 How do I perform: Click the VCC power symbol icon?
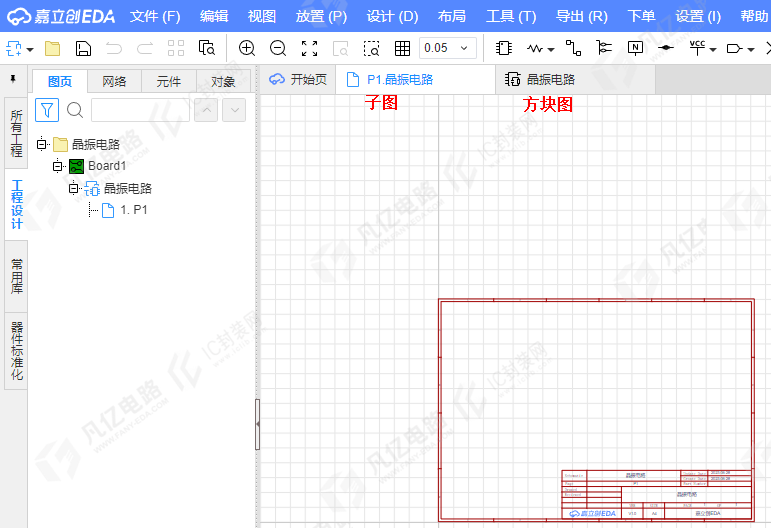[x=697, y=48]
